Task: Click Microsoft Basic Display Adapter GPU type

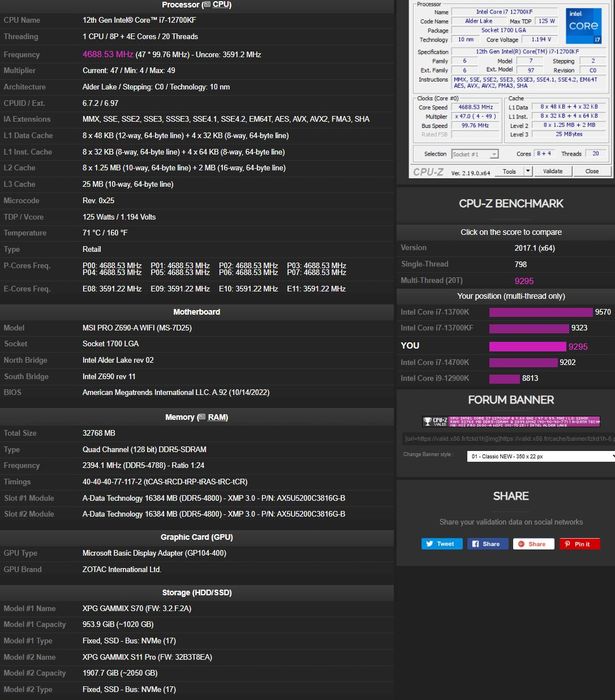Action: [x=154, y=553]
